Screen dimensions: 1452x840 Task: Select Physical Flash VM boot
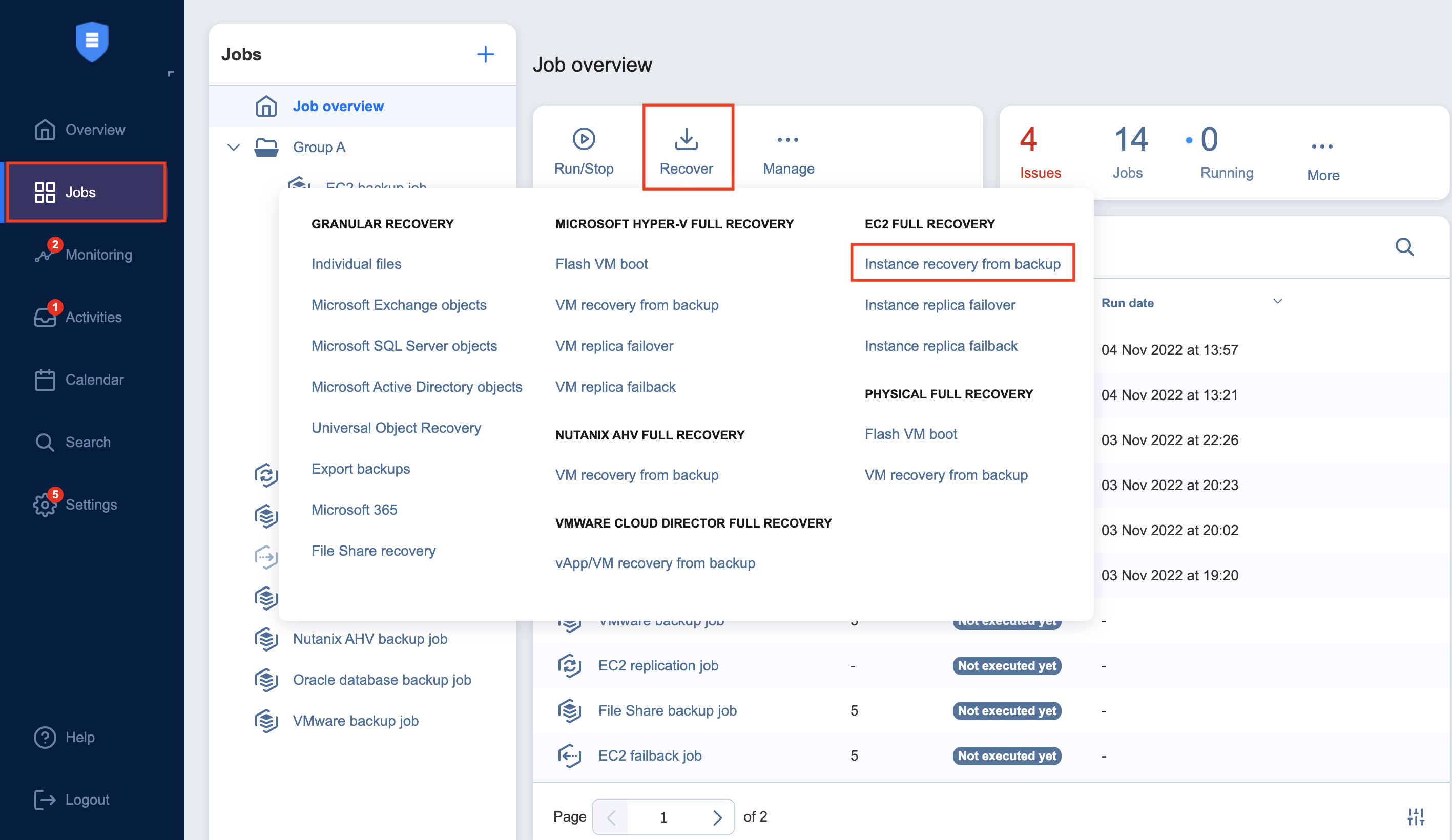pos(910,434)
